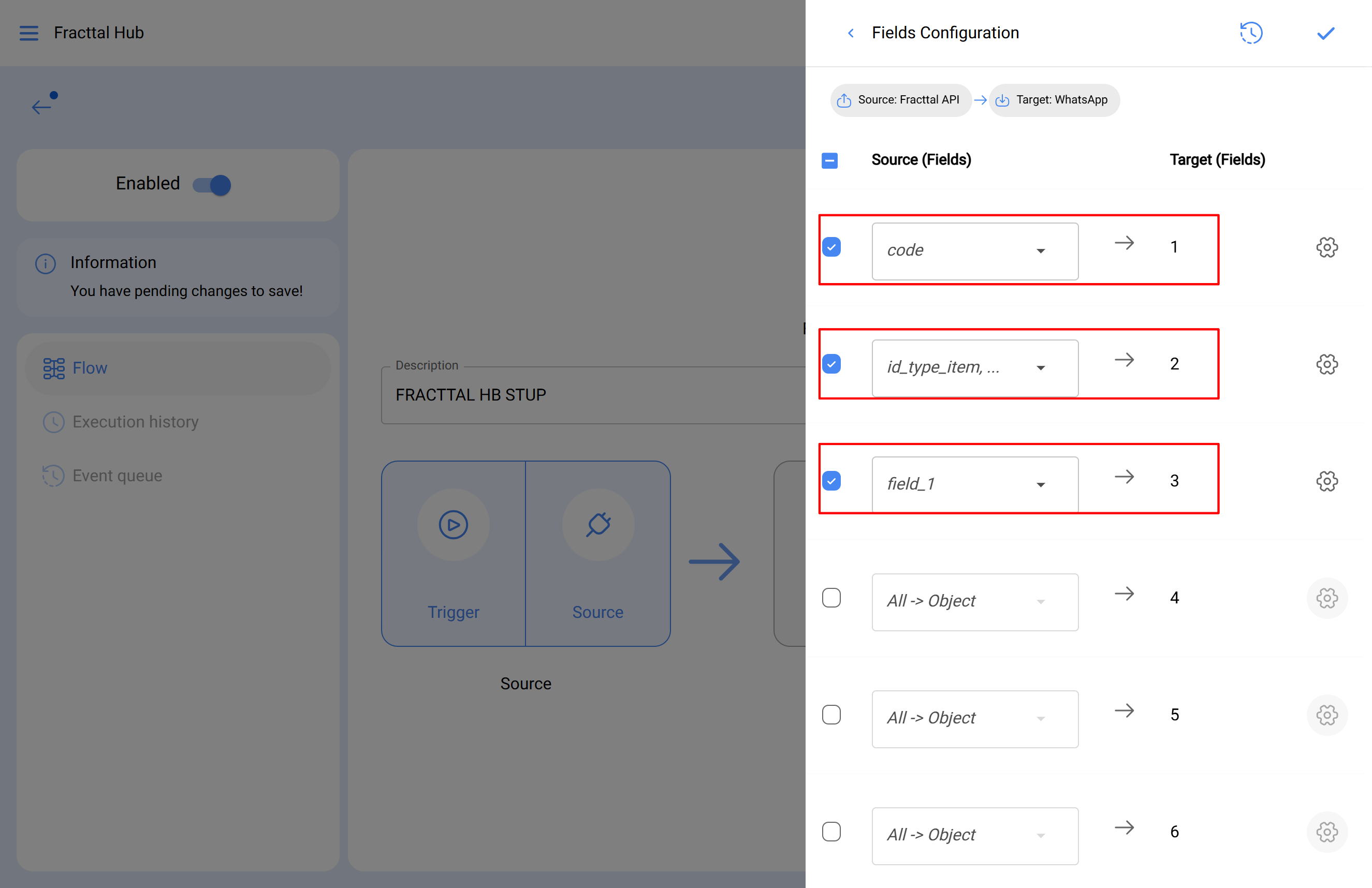
Task: Confirm fields with the checkmark icon
Action: tap(1325, 33)
